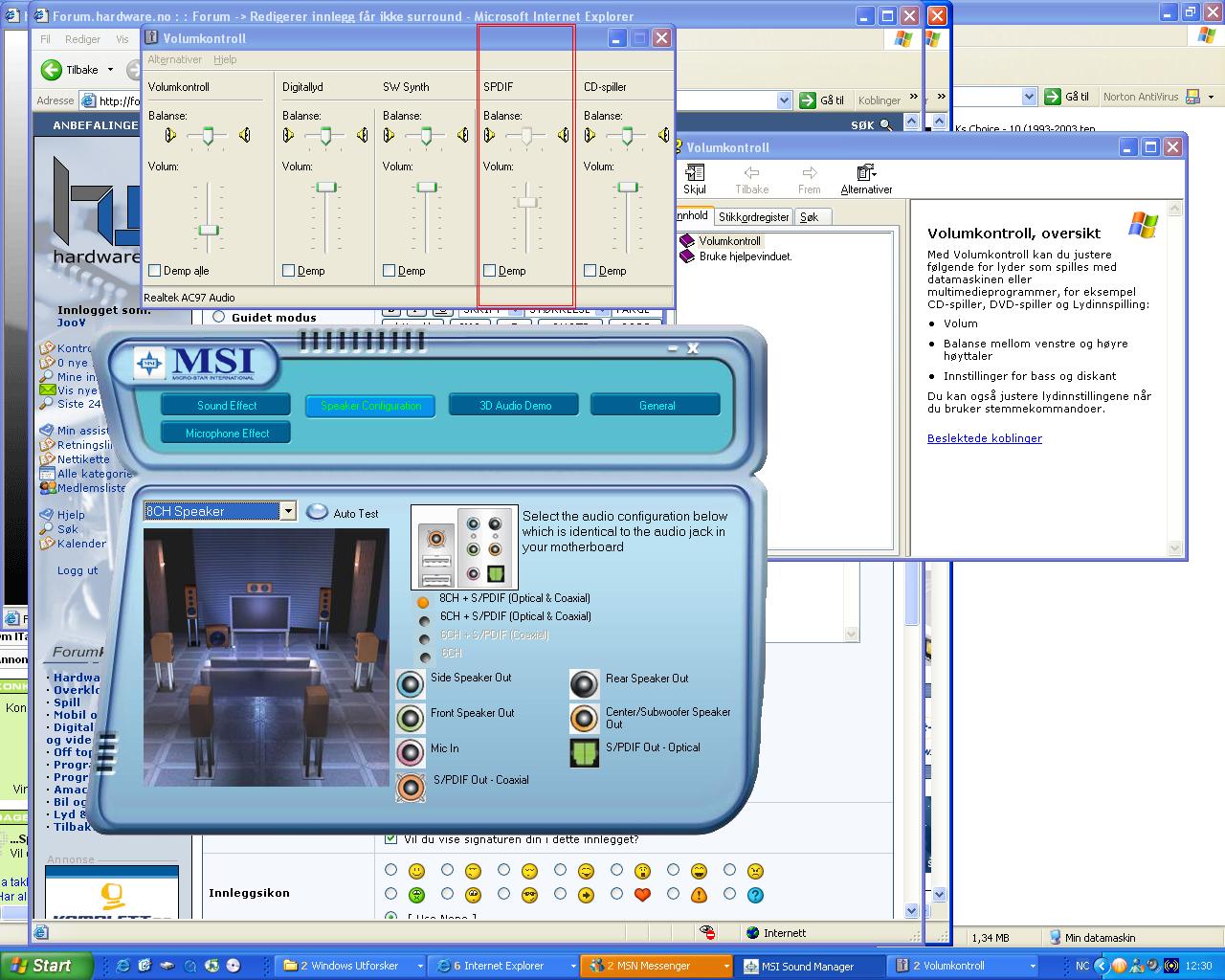
Task: Click the Digitallyd volume slider thumb
Action: 327,187
